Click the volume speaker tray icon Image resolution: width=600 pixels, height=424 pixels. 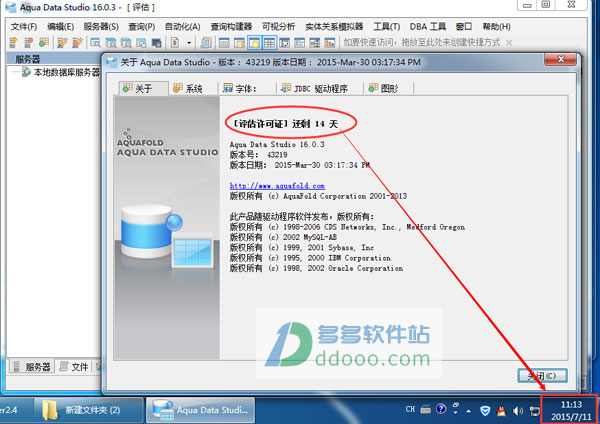coord(518,411)
